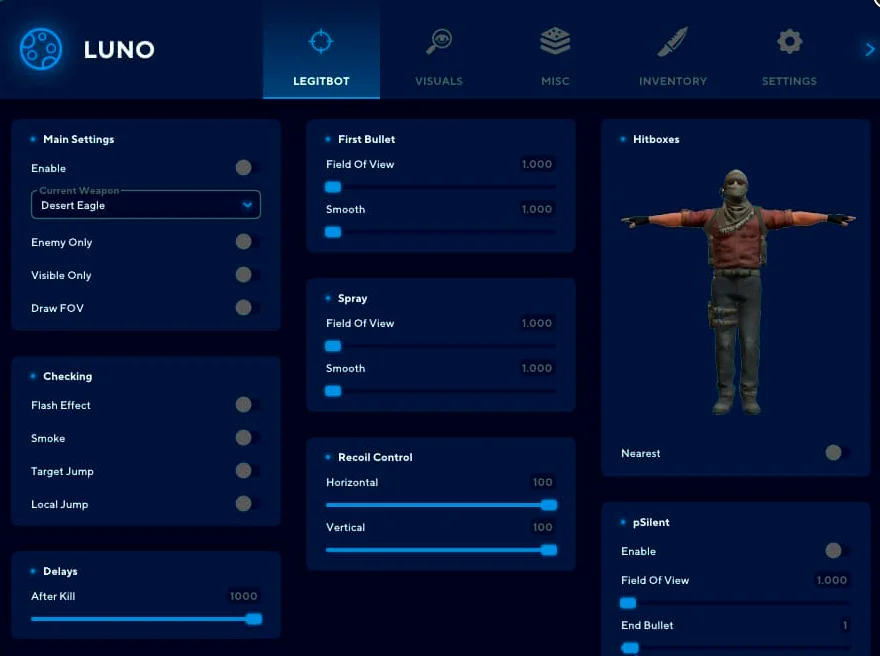Click the Inventory knife icon
Screen dimensions: 880x656
click(x=672, y=42)
